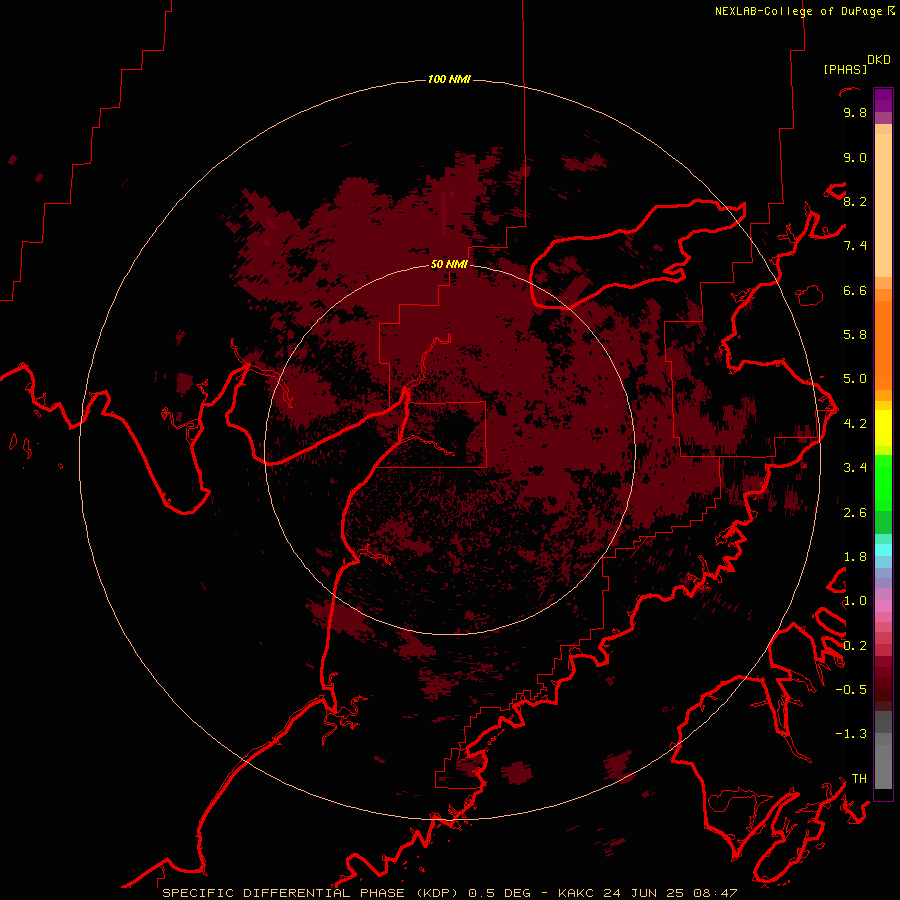900x900 pixels.
Task: Click the 2.6 scale value
Action: click(855, 513)
